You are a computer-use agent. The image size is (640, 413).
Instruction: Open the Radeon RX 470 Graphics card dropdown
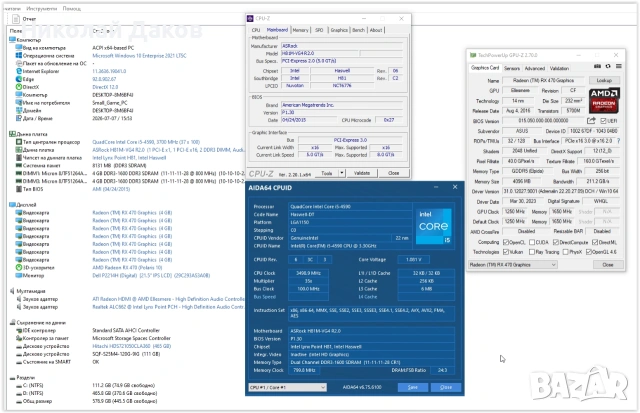[513, 265]
